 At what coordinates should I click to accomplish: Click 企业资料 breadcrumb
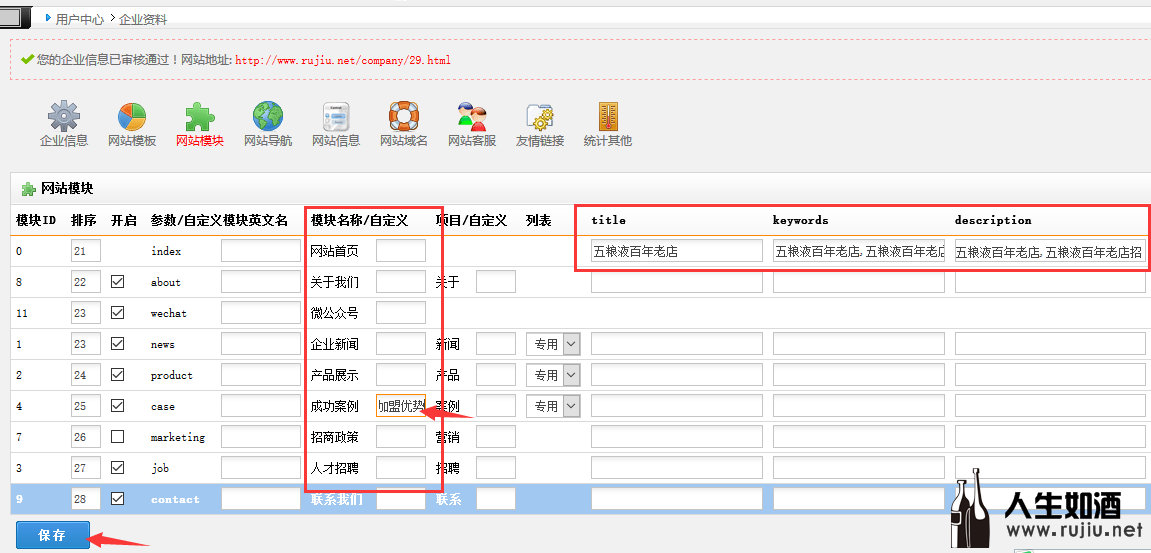coord(143,19)
